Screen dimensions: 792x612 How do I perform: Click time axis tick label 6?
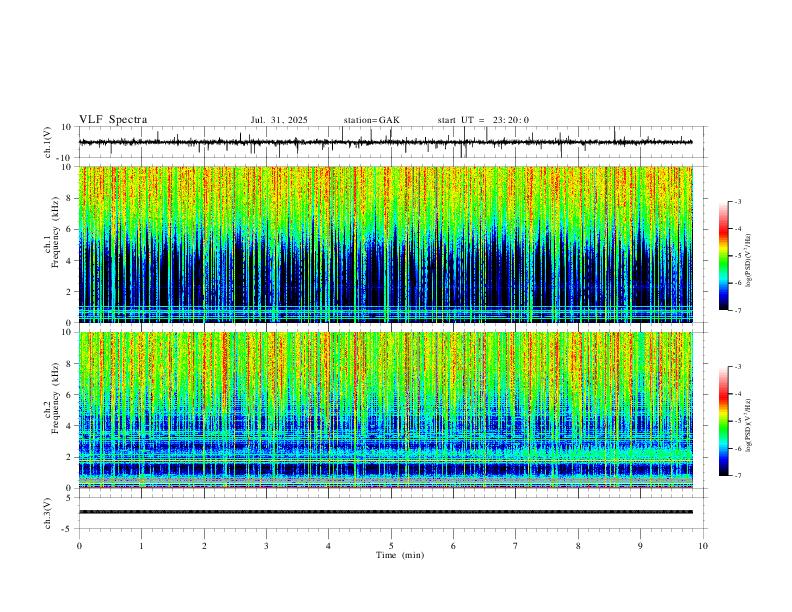click(x=453, y=546)
